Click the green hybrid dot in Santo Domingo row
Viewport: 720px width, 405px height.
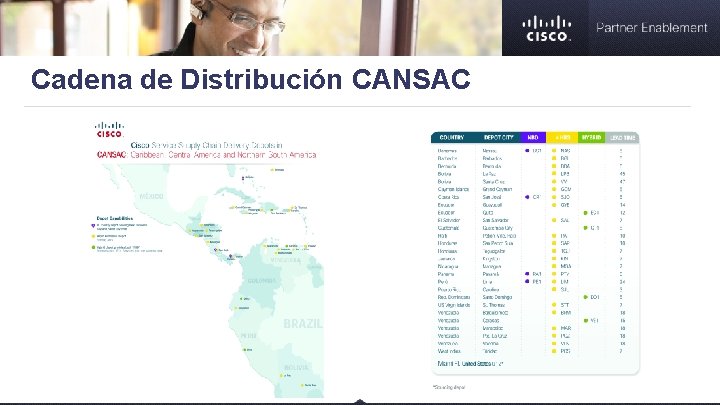coord(585,297)
